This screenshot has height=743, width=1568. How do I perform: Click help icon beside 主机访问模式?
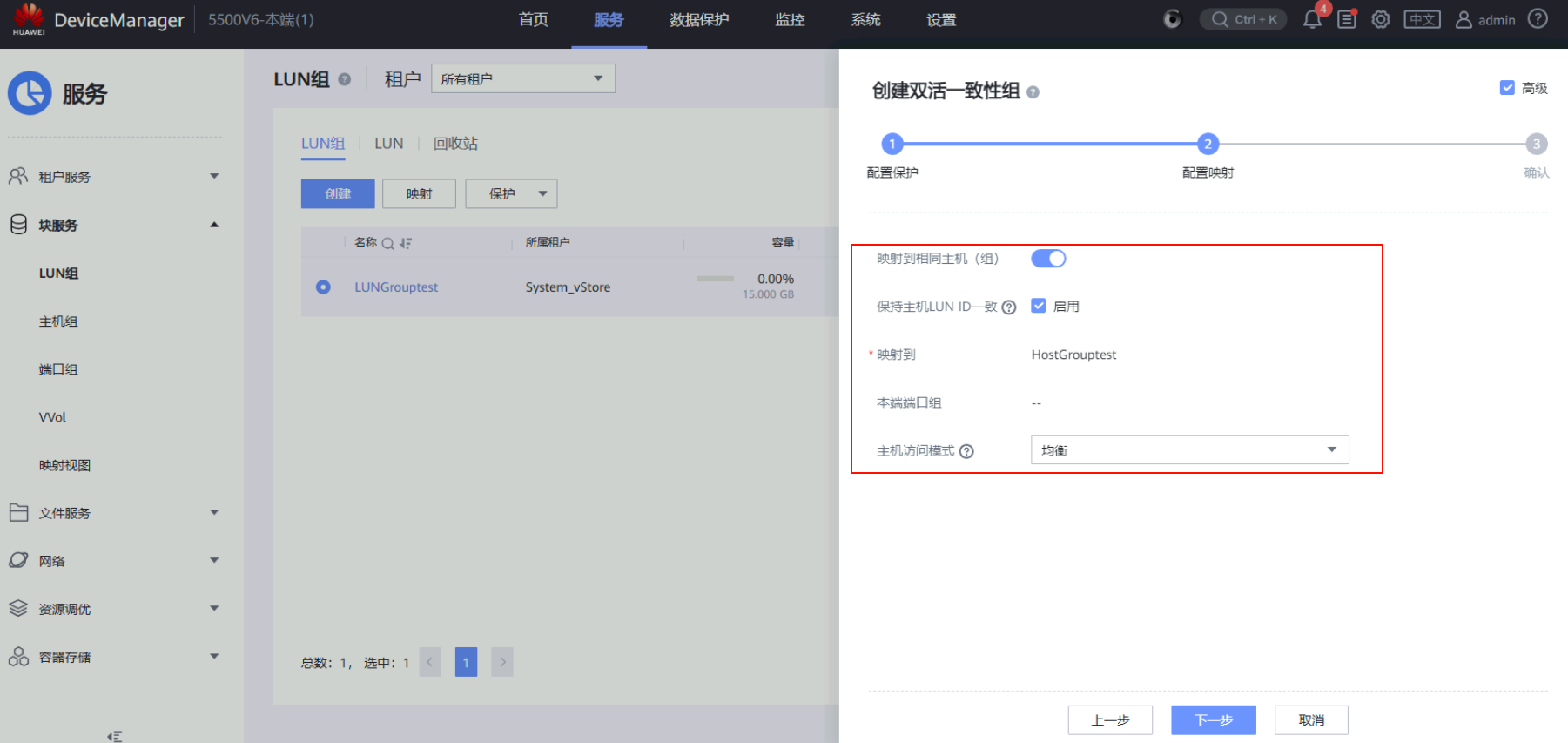[966, 451]
